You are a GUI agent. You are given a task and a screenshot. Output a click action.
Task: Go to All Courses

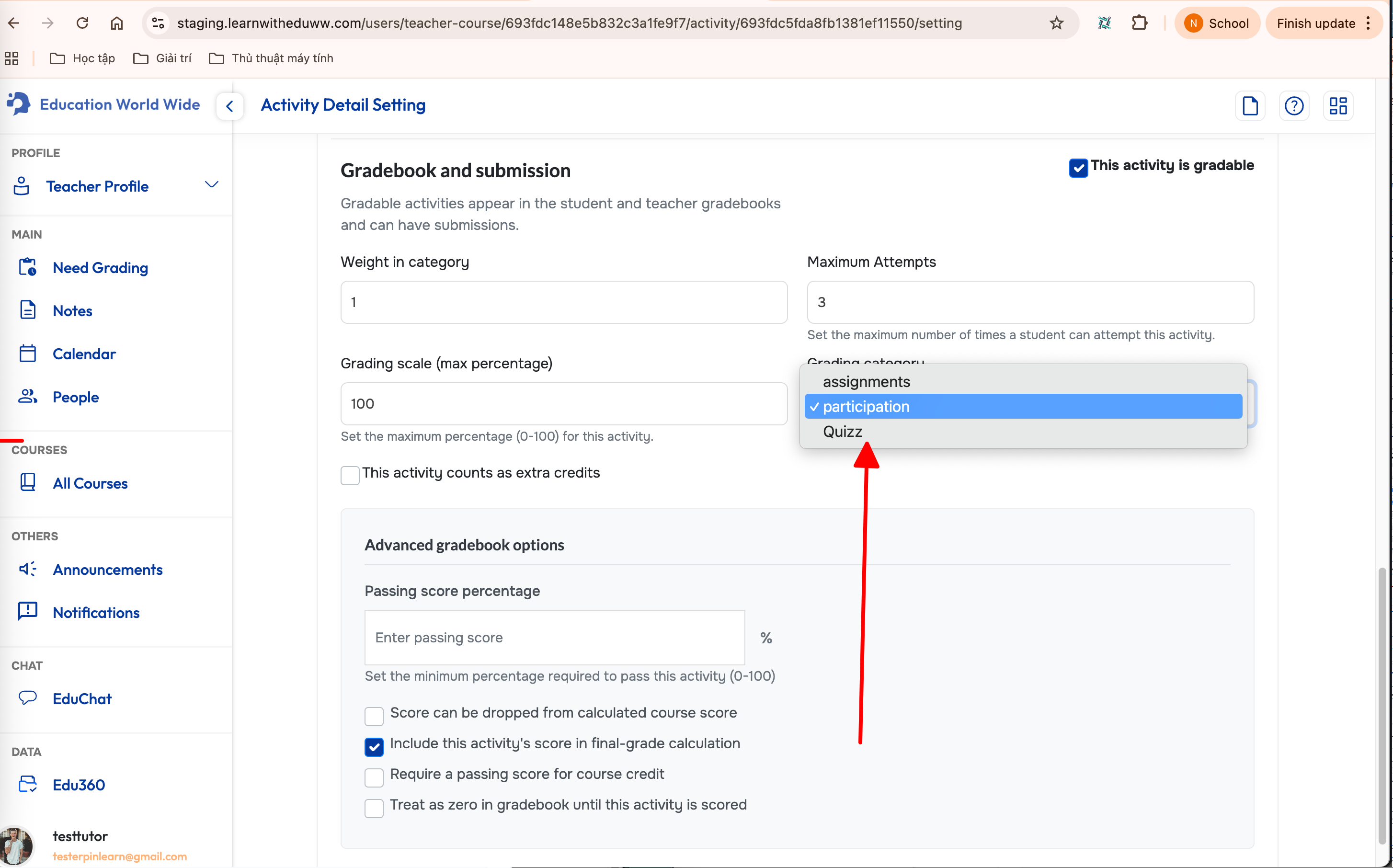[90, 483]
